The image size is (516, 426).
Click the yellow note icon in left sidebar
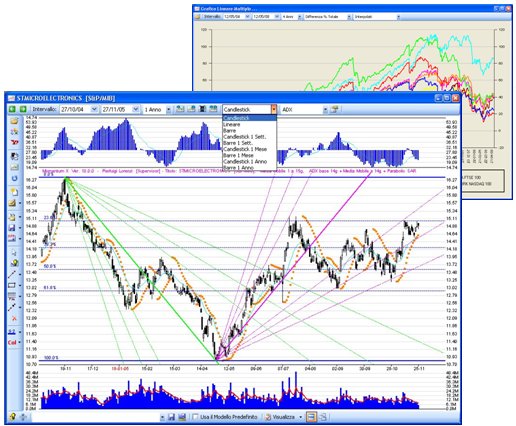[14, 192]
